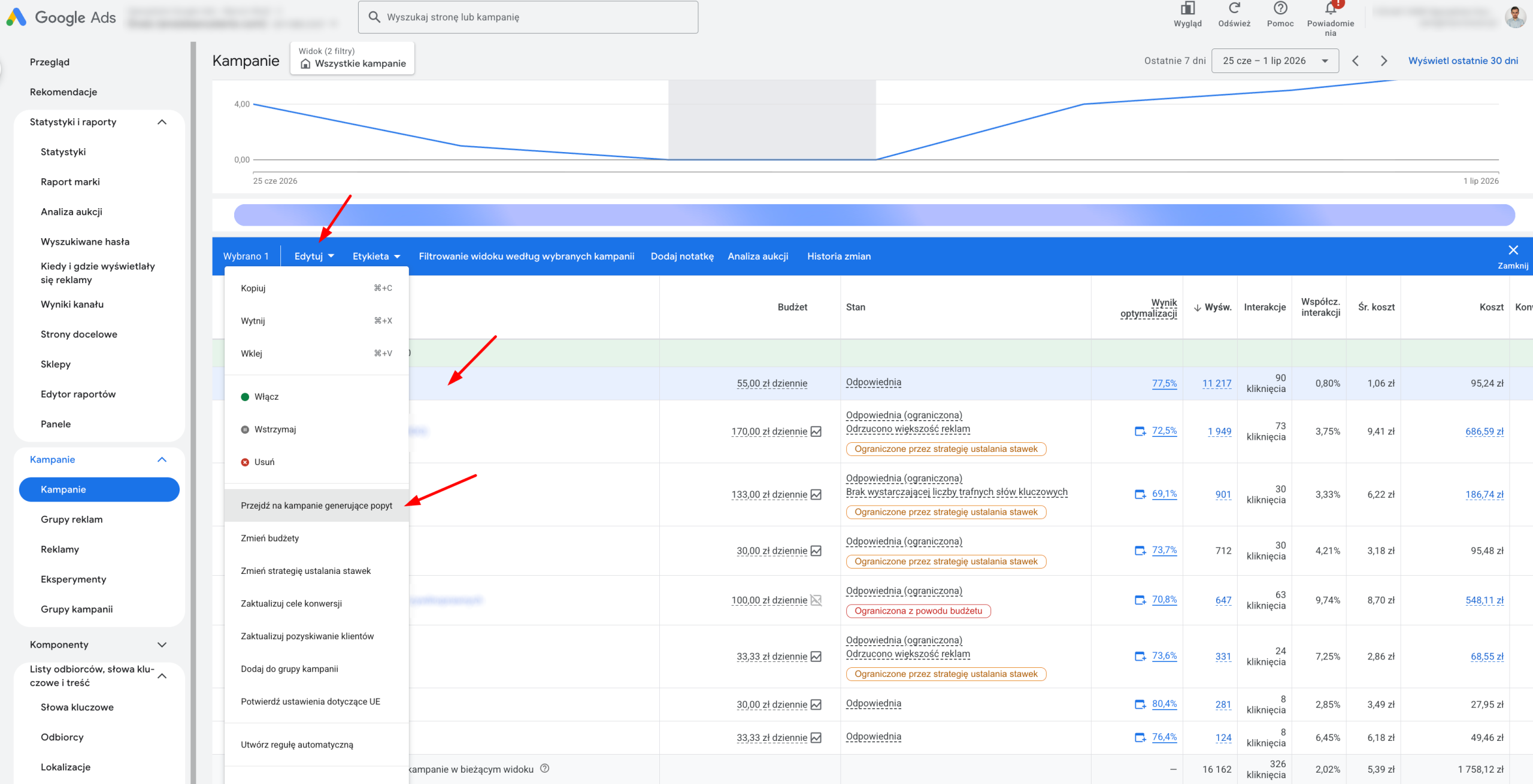Click the budget chart icon beside 30,00 zł in the 27,95 zł row

coord(816,705)
